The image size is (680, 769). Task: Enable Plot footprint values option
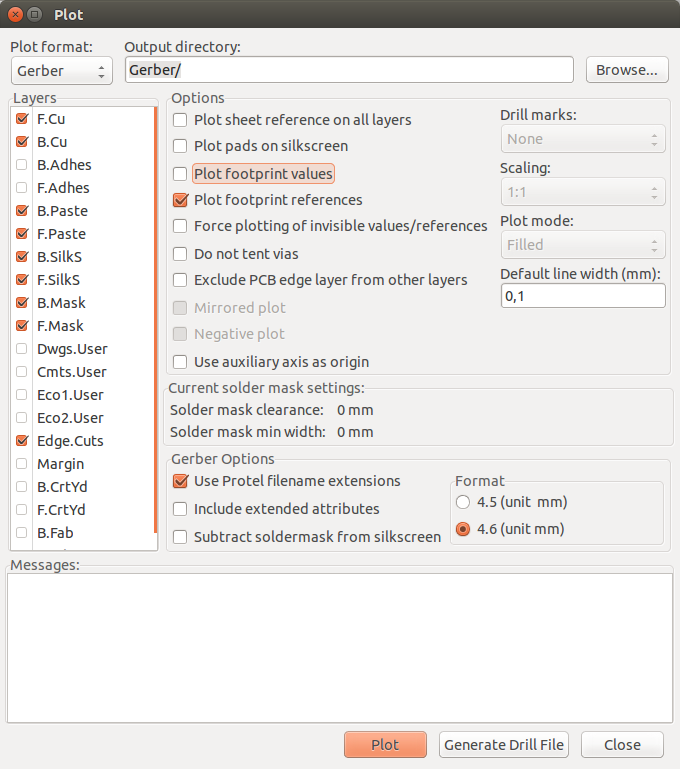(180, 174)
